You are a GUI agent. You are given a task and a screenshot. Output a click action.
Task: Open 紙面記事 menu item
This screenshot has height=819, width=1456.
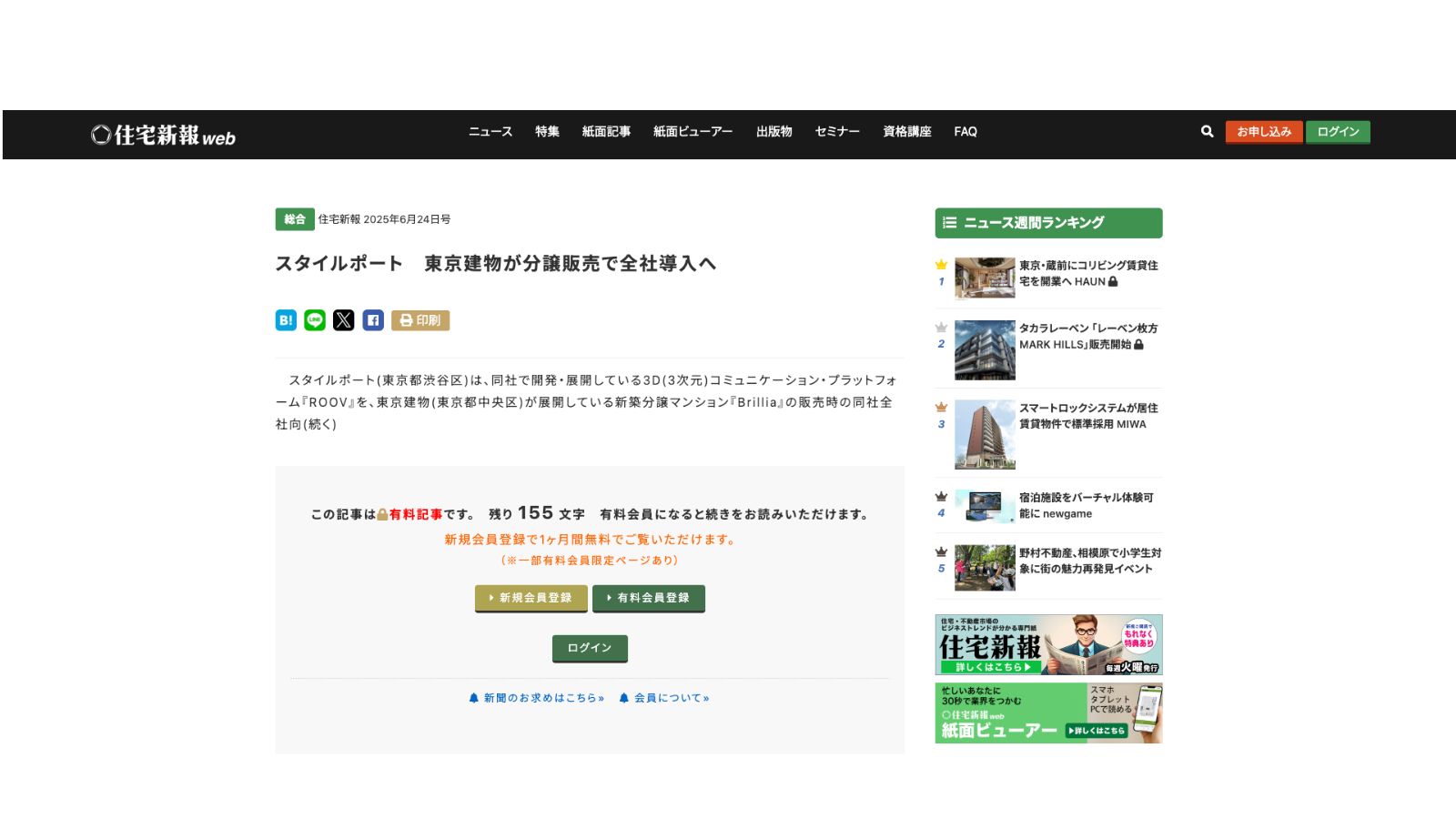pos(606,132)
